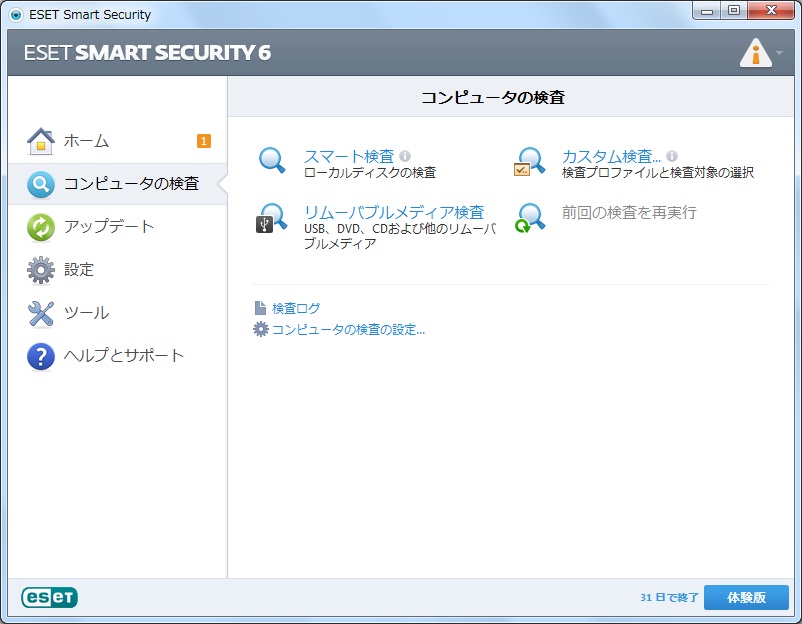The width and height of the screenshot is (802, 624).
Task: Click the notification badge on ホーム
Action: coord(202,142)
